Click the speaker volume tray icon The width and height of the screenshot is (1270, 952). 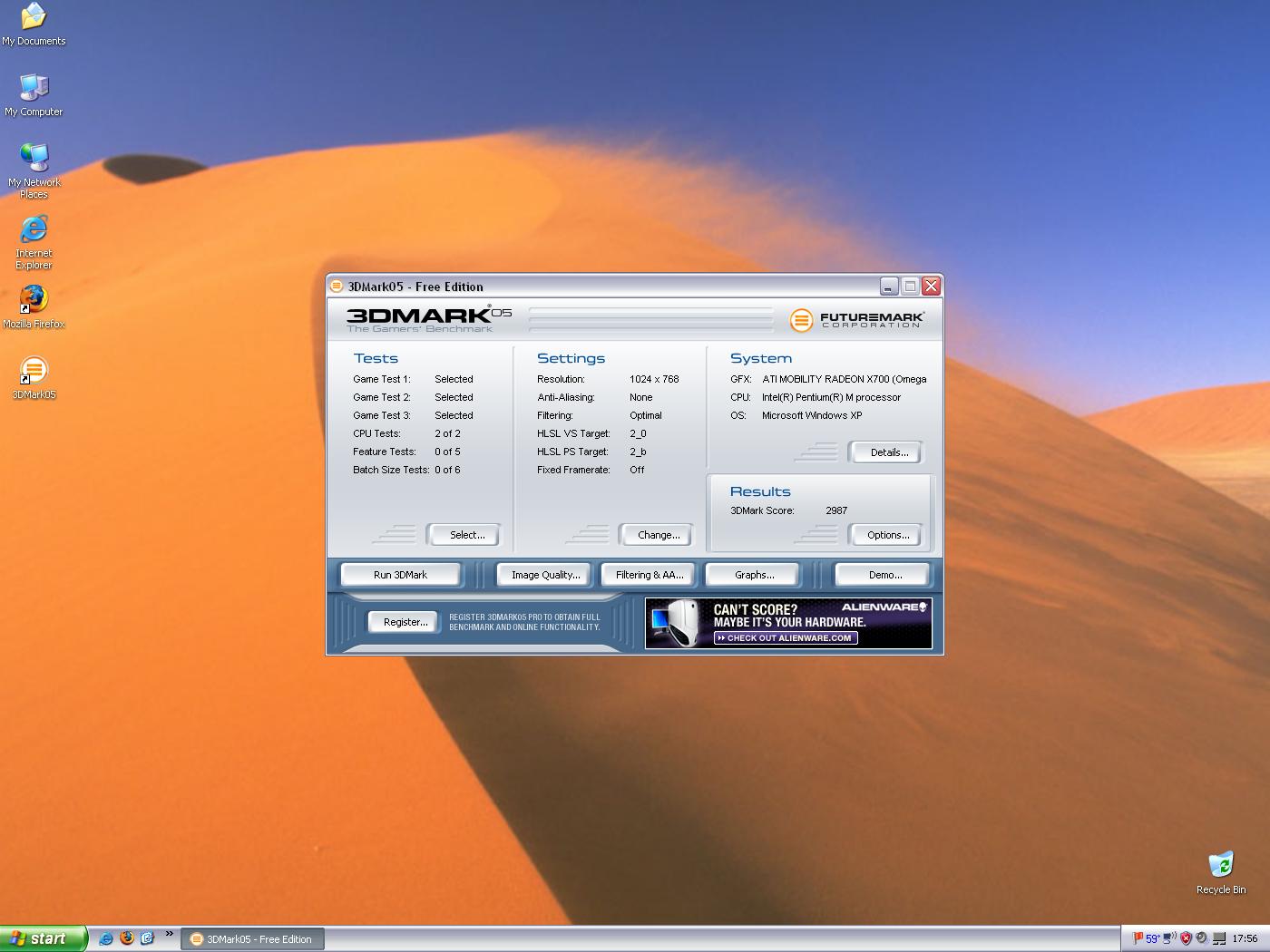point(1201,938)
